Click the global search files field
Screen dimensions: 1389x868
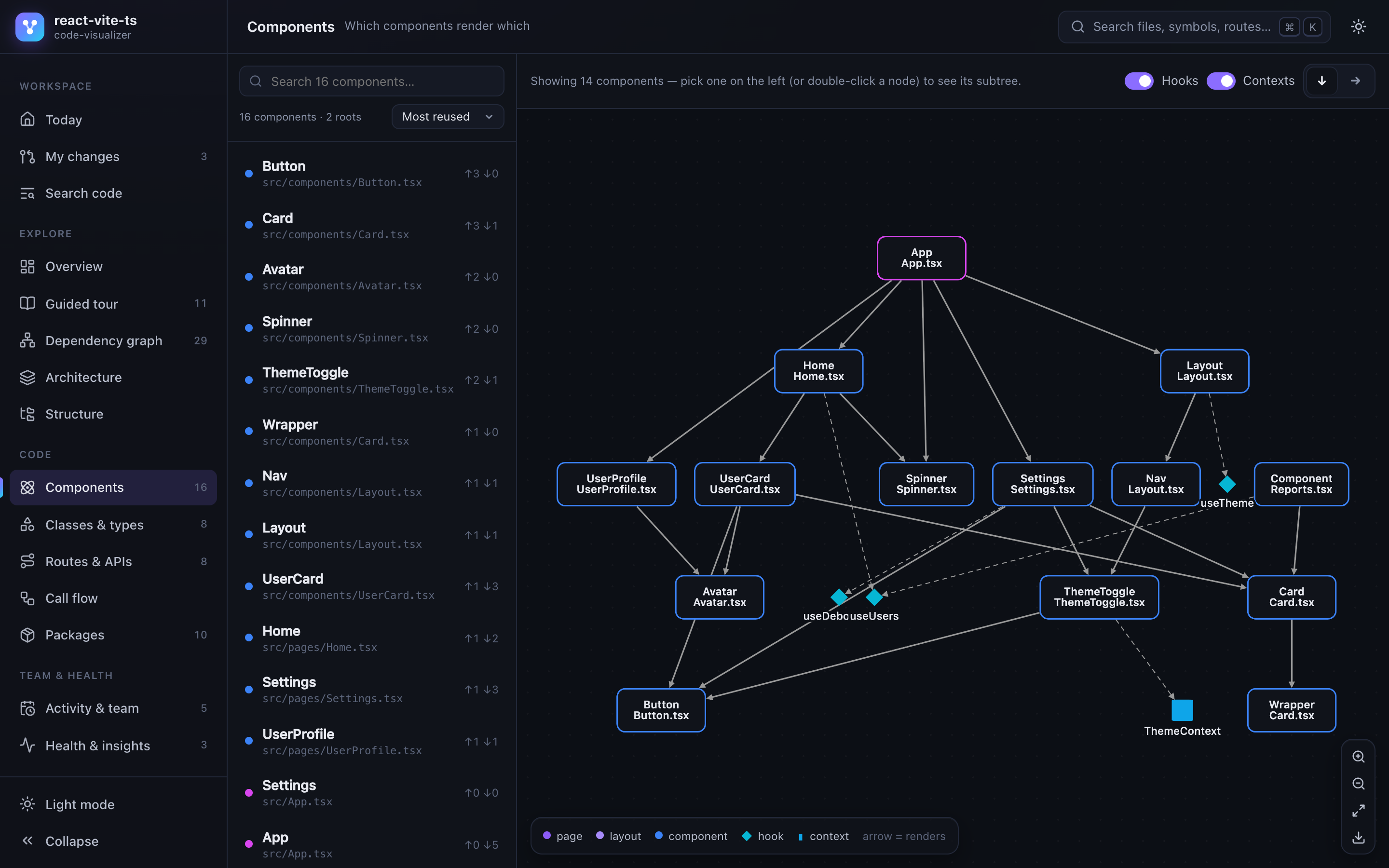coord(1195,27)
